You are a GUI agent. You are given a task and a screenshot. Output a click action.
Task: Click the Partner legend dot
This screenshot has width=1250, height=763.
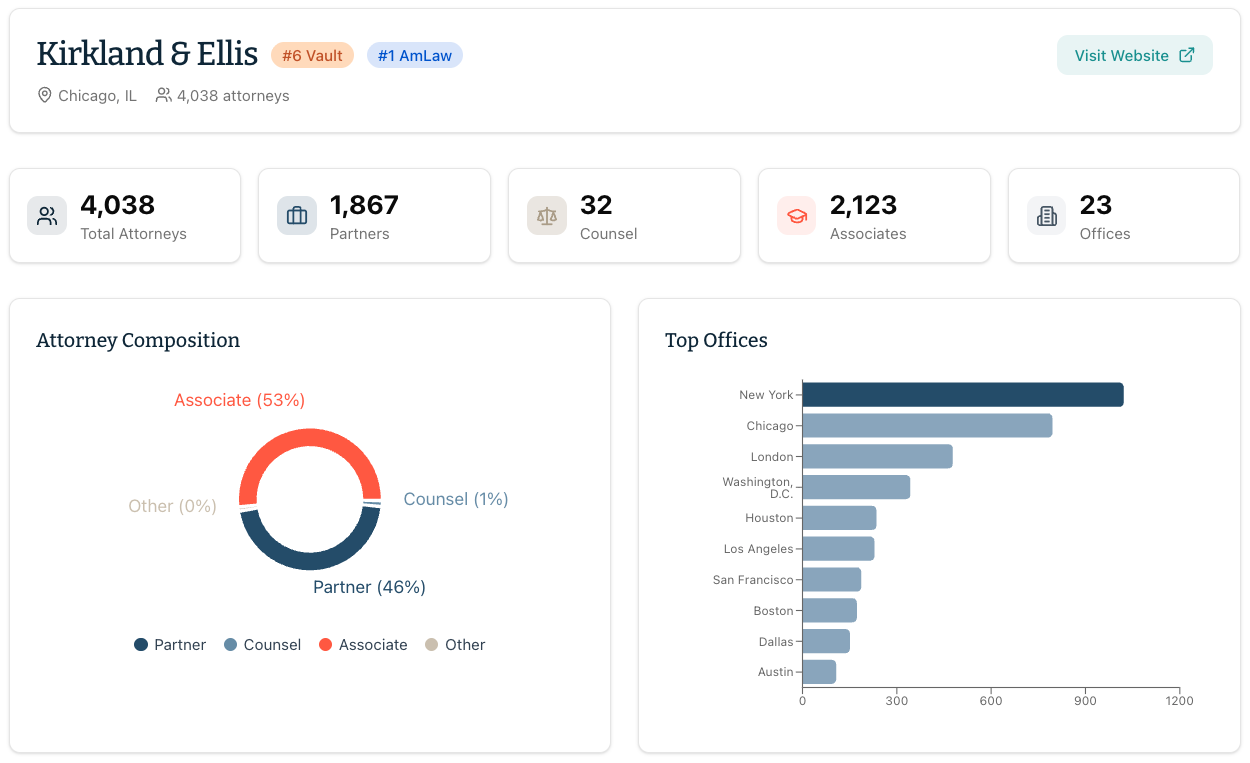tap(141, 645)
